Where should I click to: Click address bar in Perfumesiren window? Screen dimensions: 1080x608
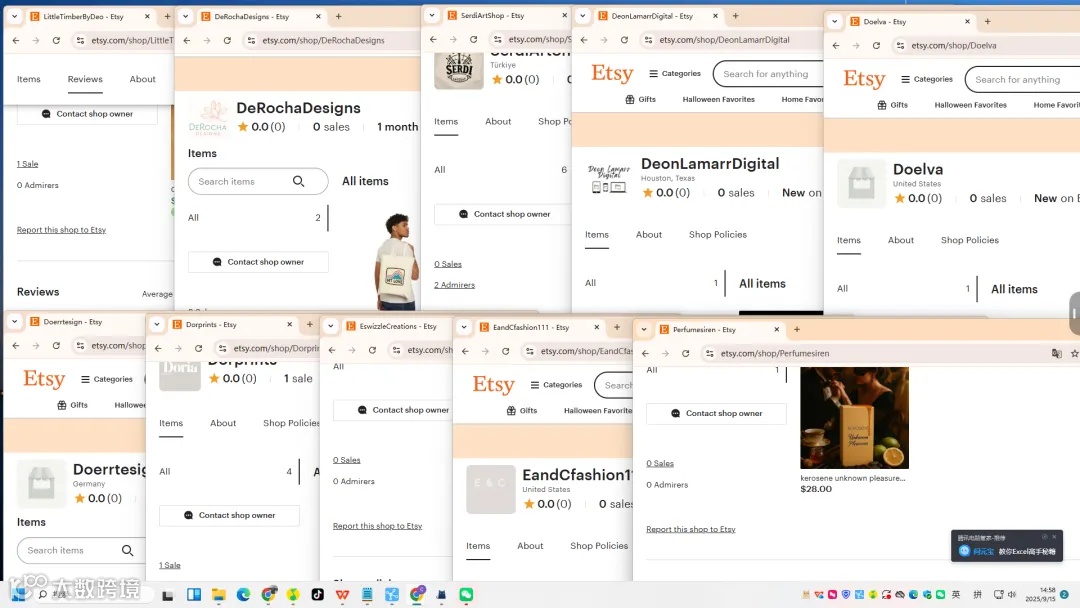click(875, 353)
